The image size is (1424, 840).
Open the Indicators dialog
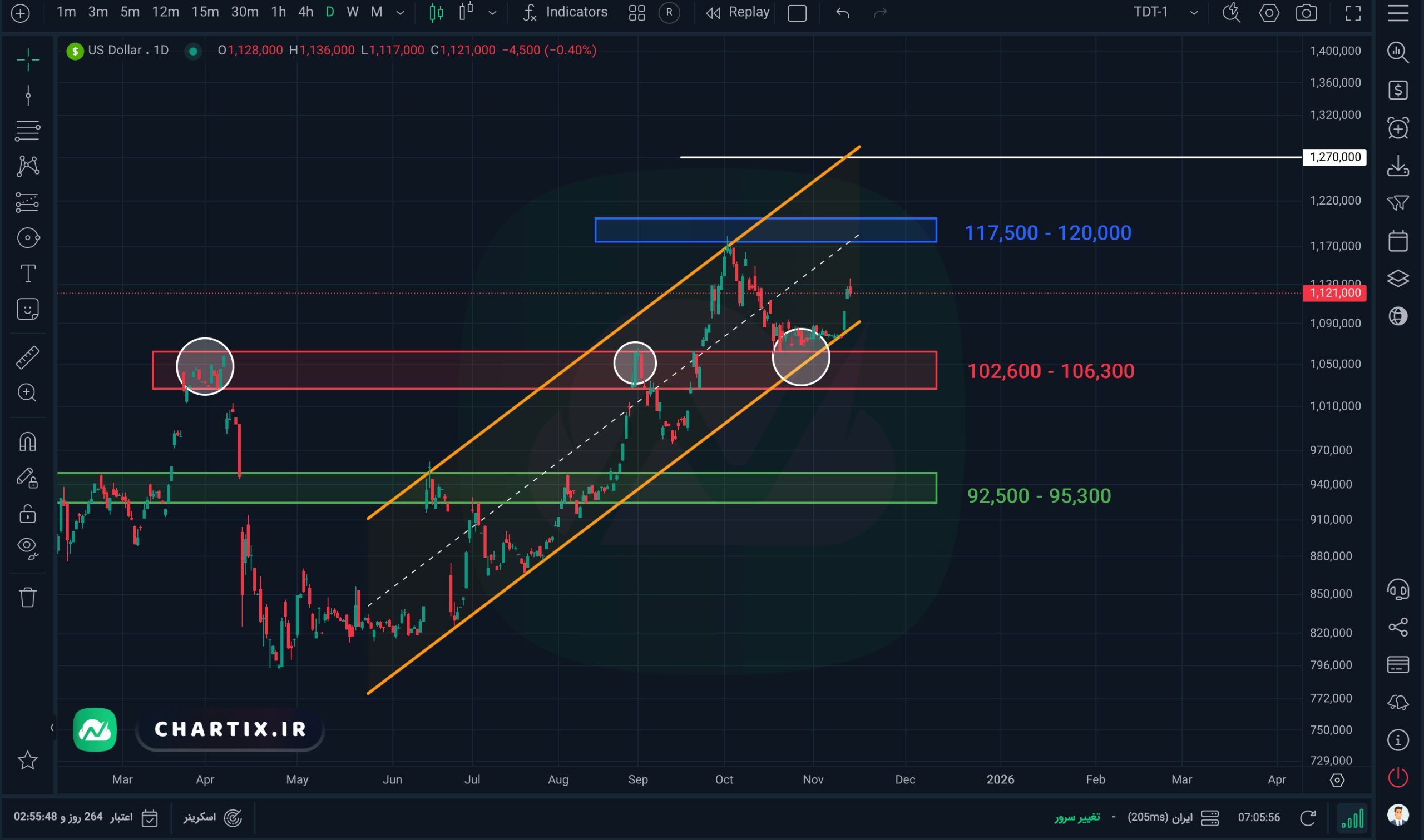pyautogui.click(x=565, y=12)
